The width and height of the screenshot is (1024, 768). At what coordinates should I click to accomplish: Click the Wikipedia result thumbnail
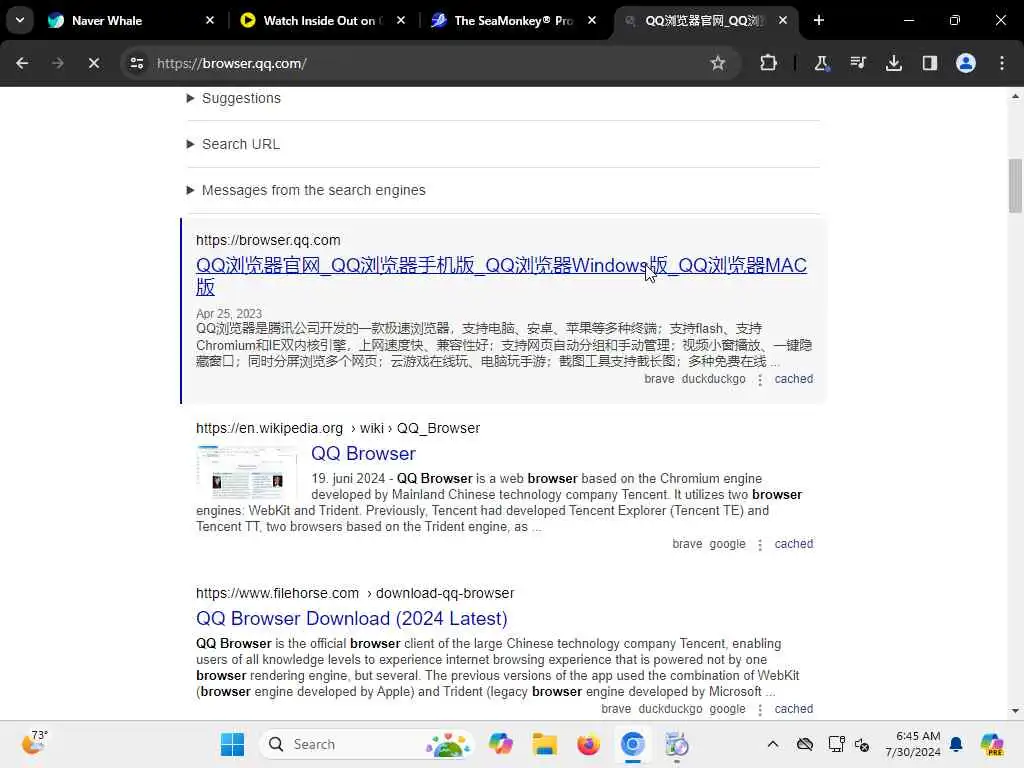246,472
